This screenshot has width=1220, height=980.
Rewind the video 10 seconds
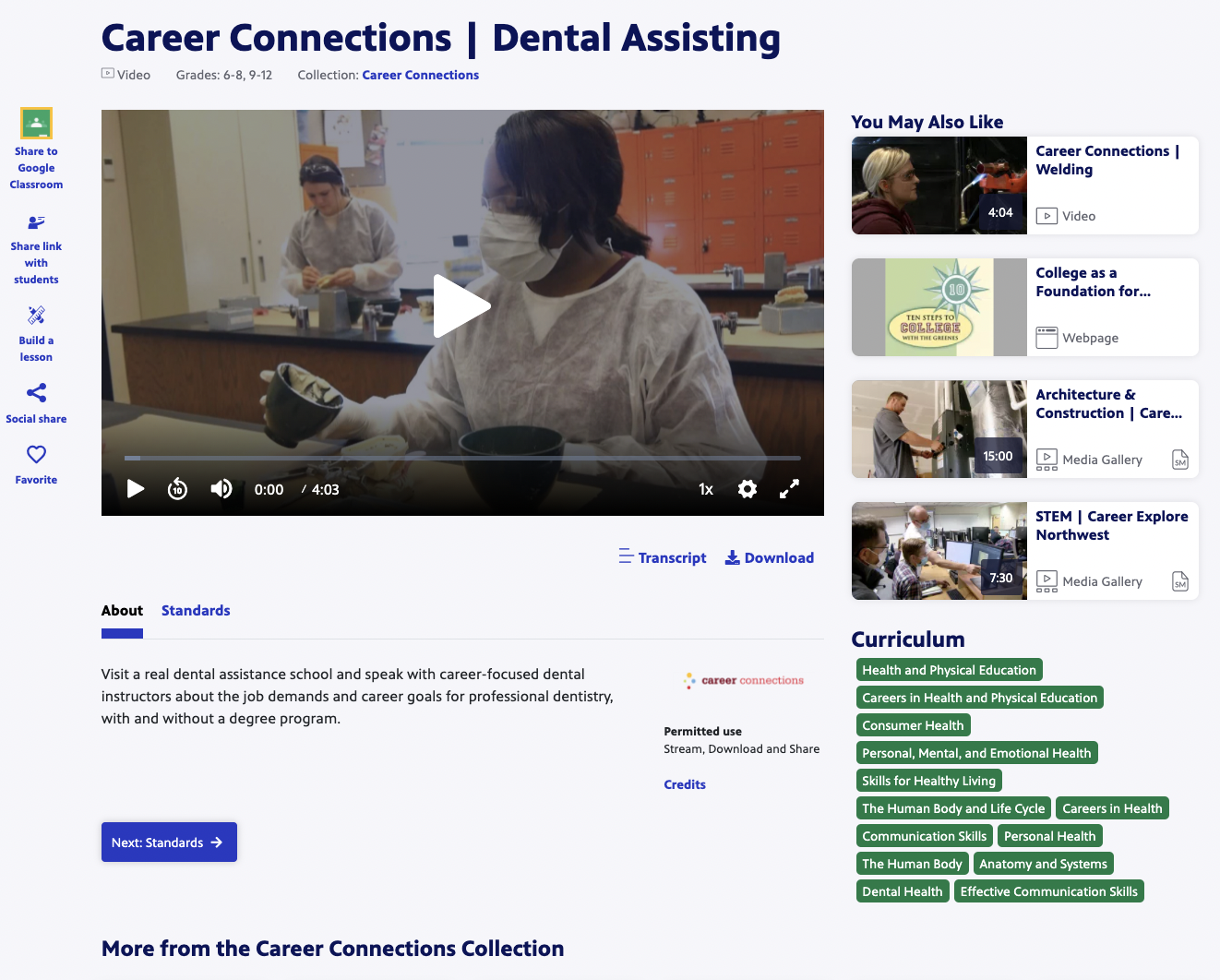(x=177, y=489)
